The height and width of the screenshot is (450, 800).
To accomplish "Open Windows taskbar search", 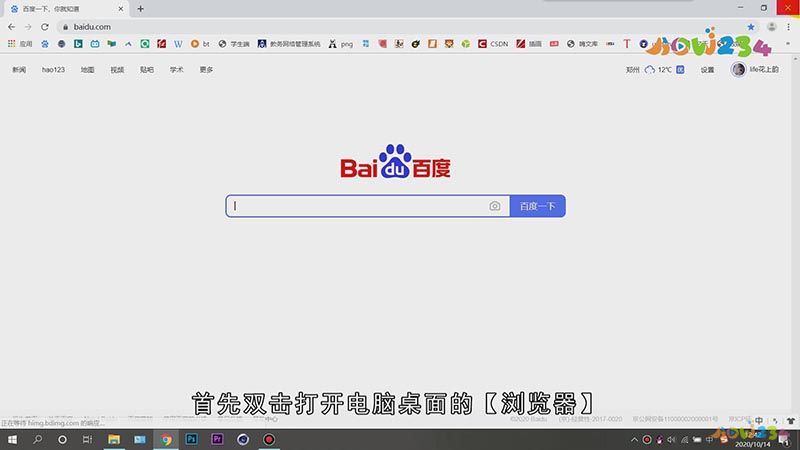I will (x=37, y=439).
